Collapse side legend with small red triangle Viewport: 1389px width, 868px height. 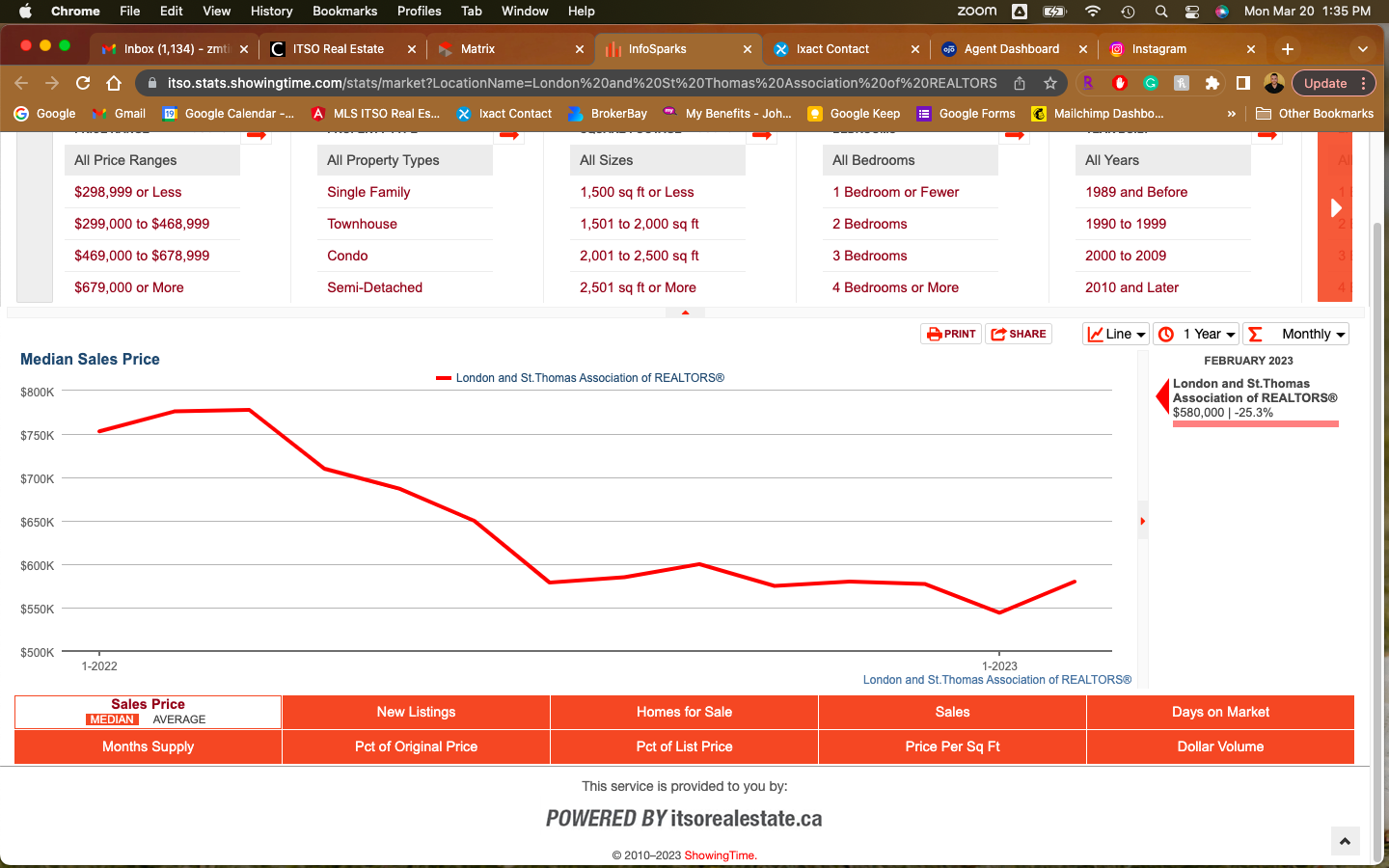(x=1143, y=521)
